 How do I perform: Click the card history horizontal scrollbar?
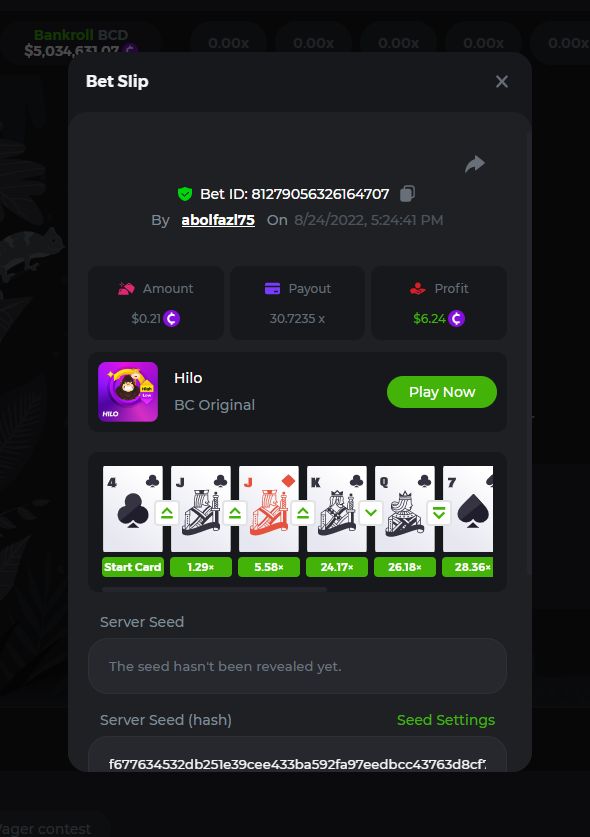tap(214, 589)
